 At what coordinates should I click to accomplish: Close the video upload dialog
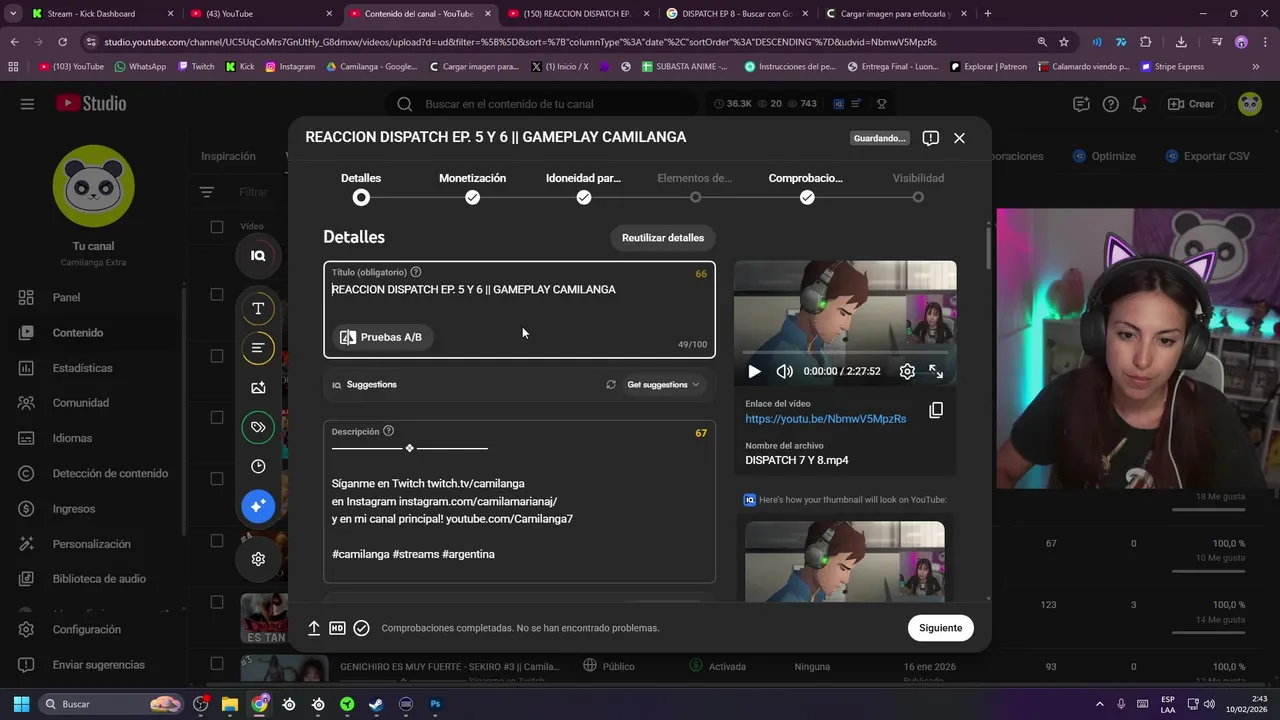(x=959, y=138)
